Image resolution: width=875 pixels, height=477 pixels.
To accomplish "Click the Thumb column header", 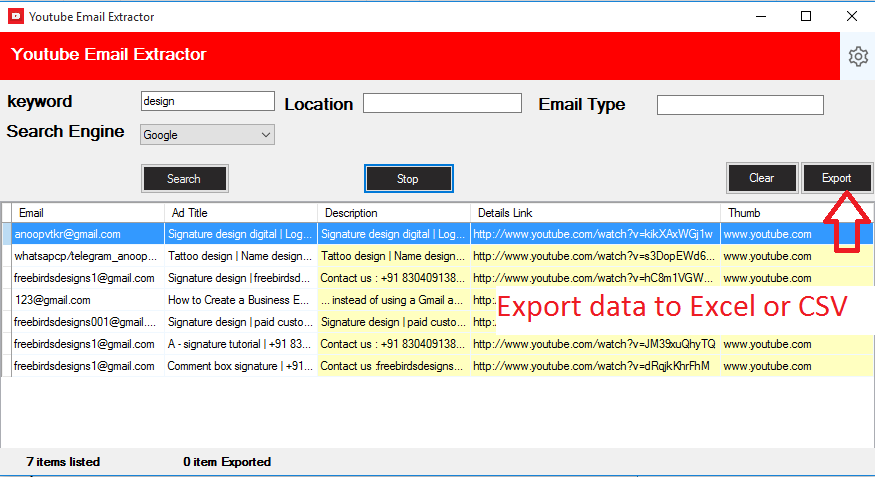I will point(797,213).
